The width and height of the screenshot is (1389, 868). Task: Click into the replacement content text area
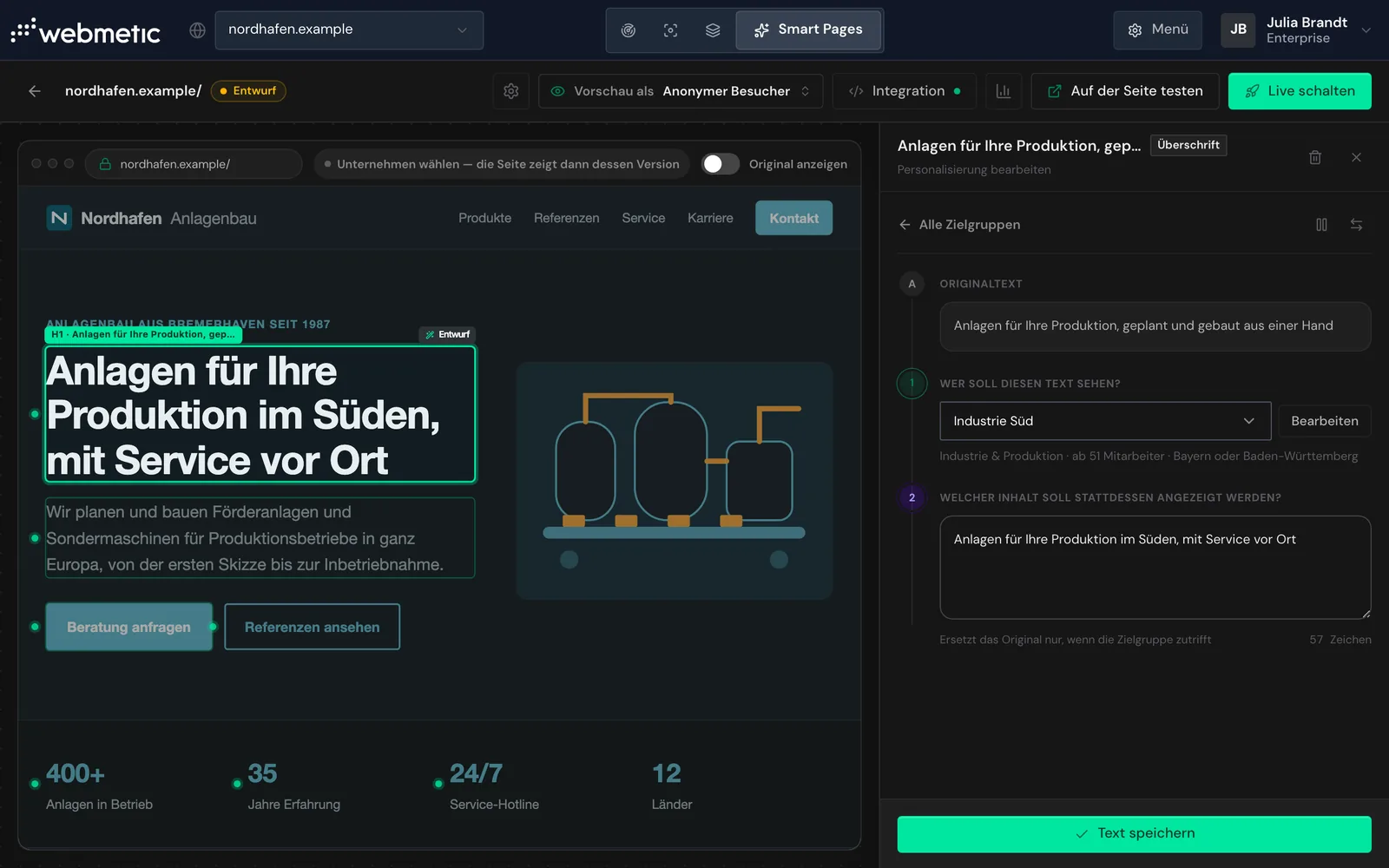1155,568
